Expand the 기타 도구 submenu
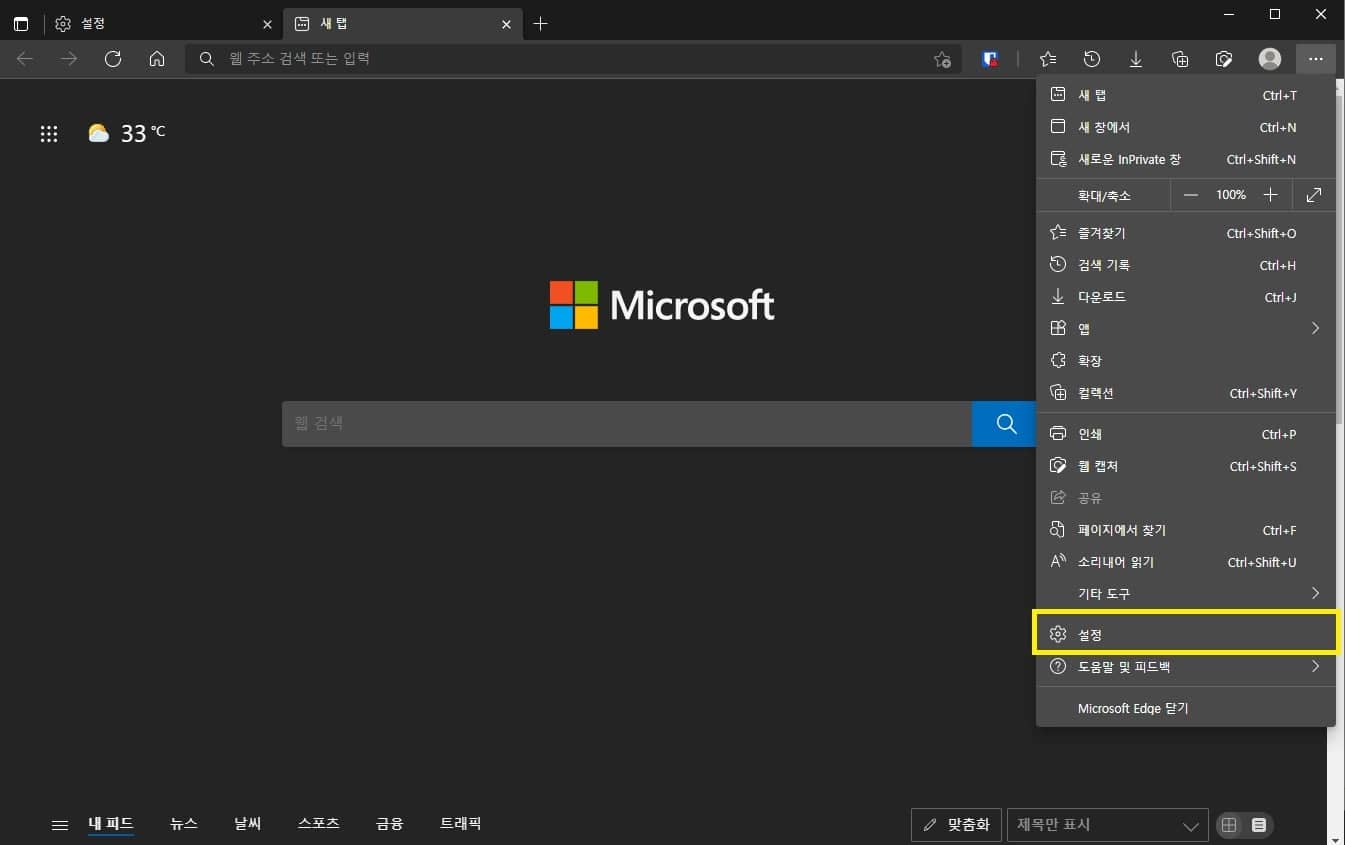Screen dimensions: 1345x845 [1185, 594]
